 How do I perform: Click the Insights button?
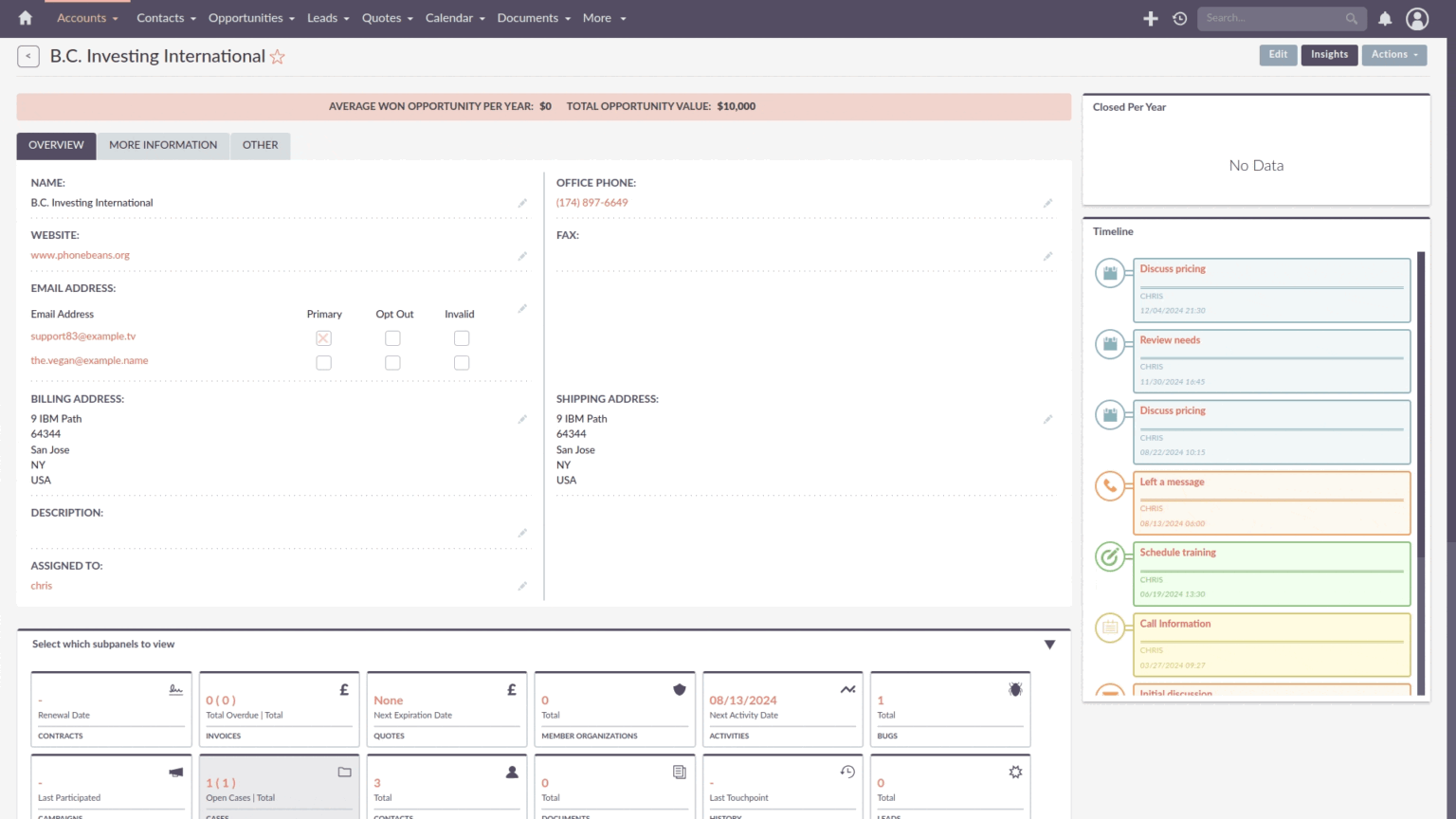pos(1329,54)
